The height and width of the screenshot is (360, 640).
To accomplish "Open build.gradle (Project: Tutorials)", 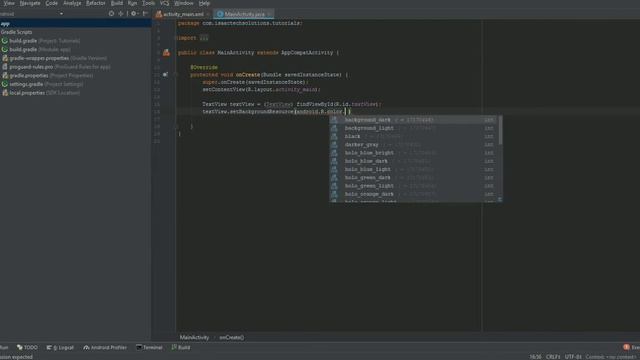I will (44, 41).
